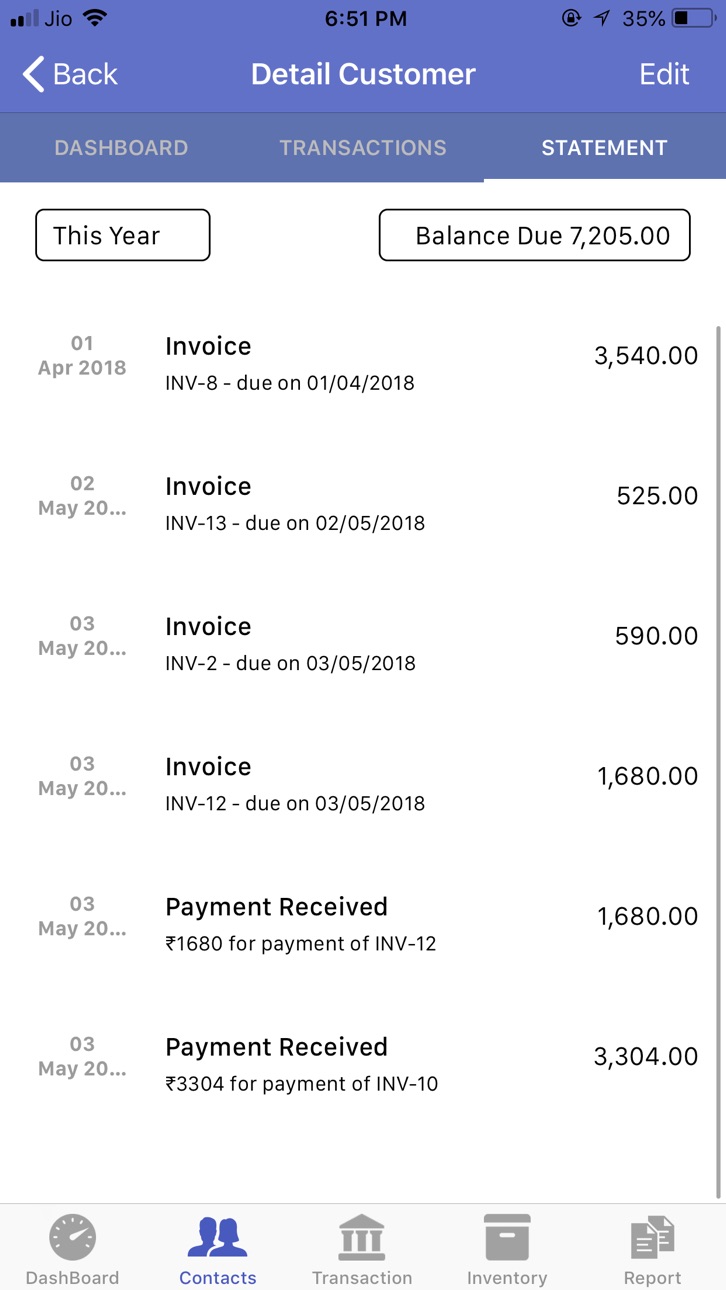Open the This Year period selector

pyautogui.click(x=123, y=235)
